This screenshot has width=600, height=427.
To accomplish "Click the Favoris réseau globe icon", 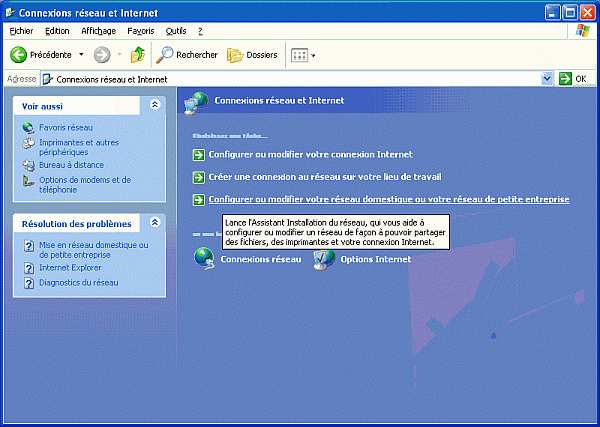I will pos(28,128).
